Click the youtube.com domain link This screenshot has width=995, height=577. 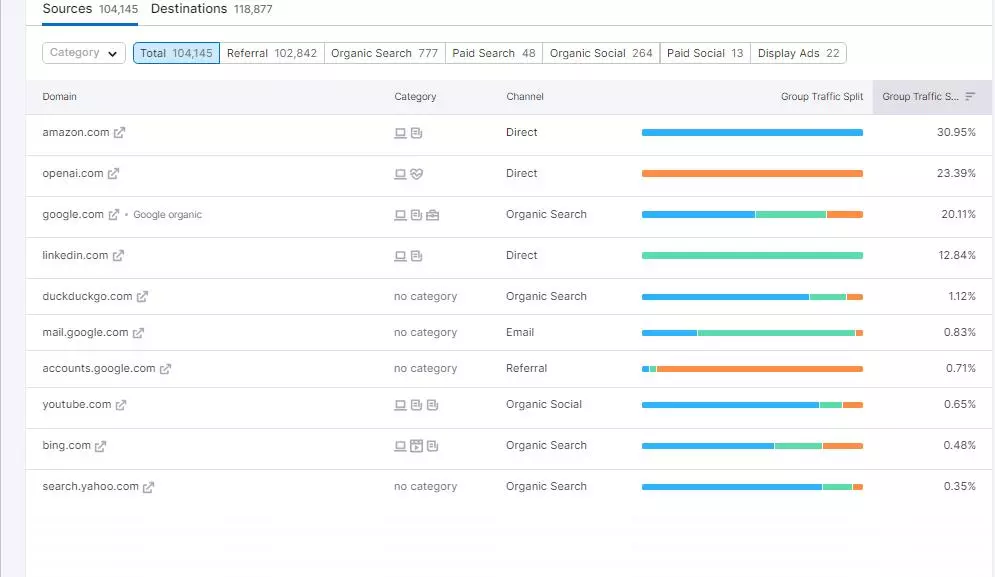click(x=77, y=404)
